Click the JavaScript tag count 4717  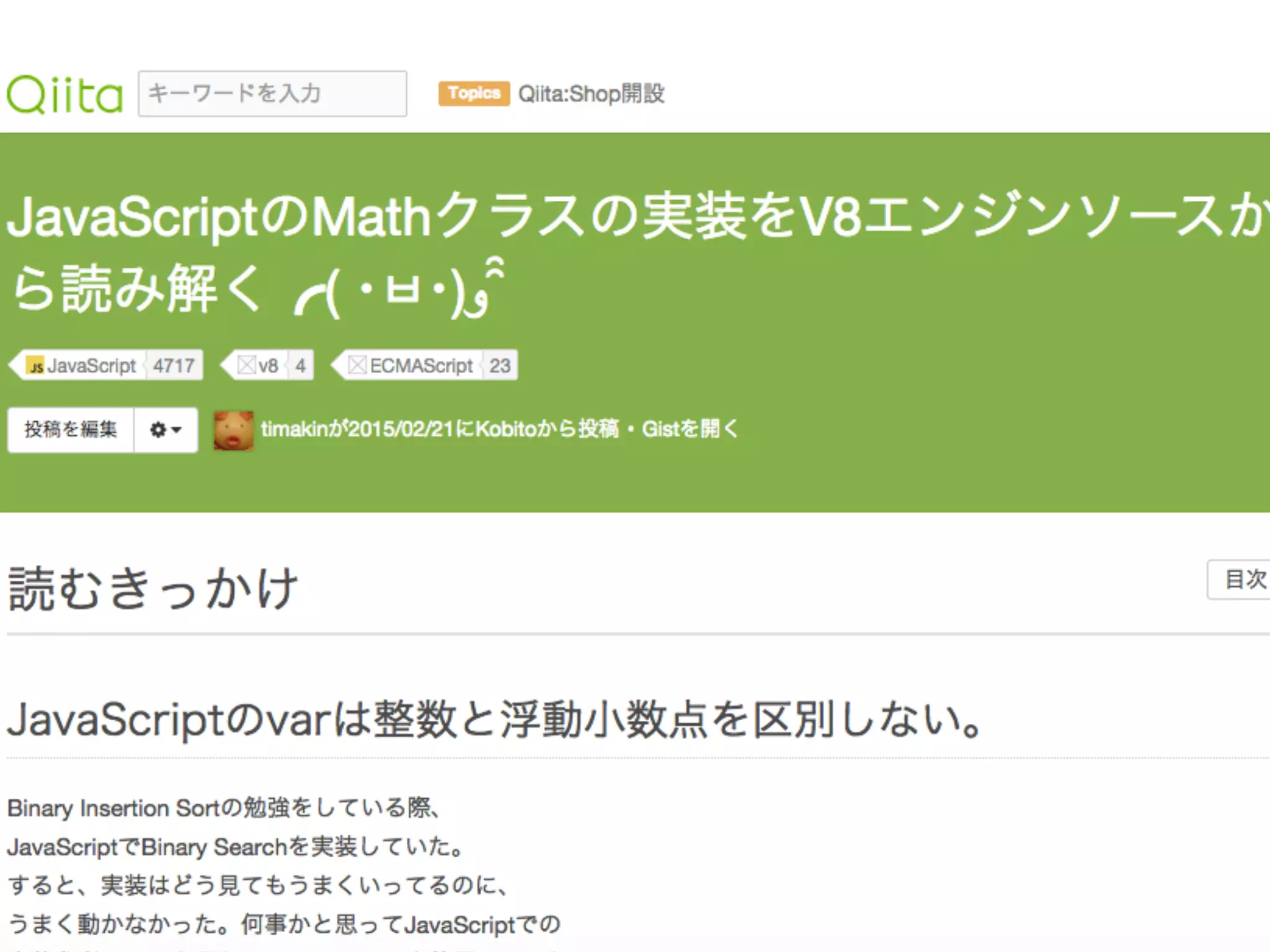point(174,366)
